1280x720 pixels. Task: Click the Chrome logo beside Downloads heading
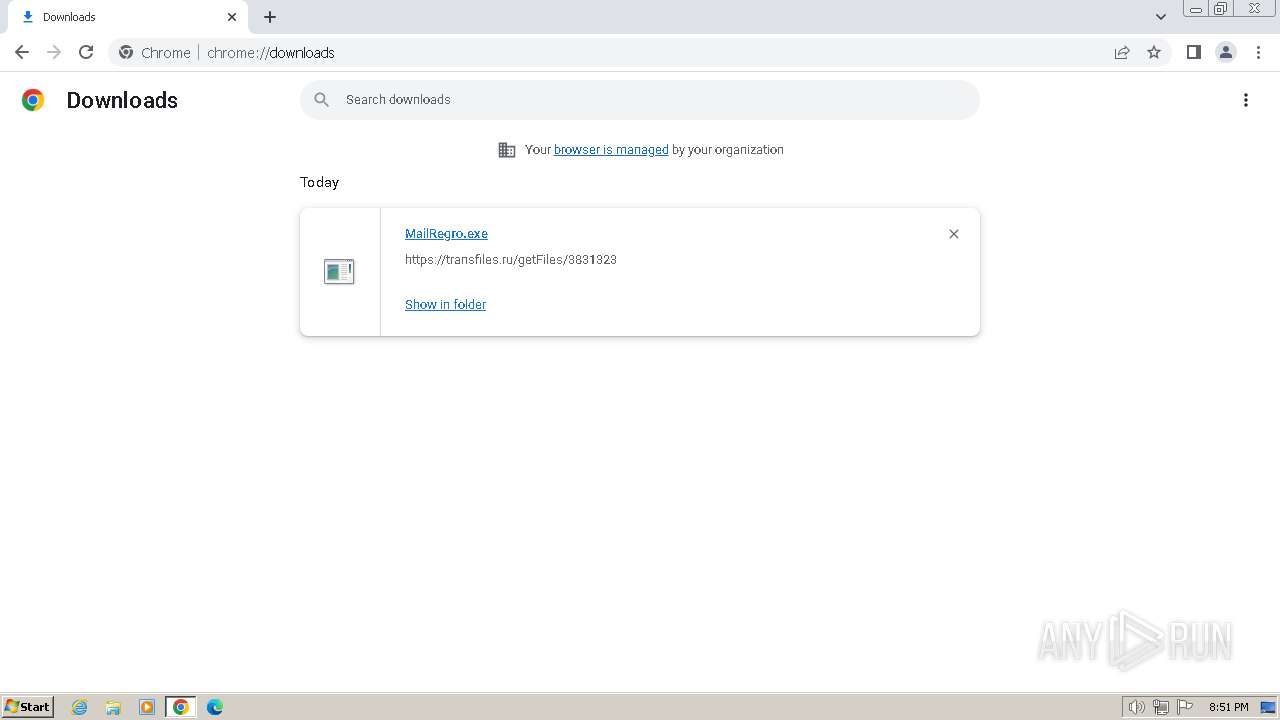click(33, 100)
